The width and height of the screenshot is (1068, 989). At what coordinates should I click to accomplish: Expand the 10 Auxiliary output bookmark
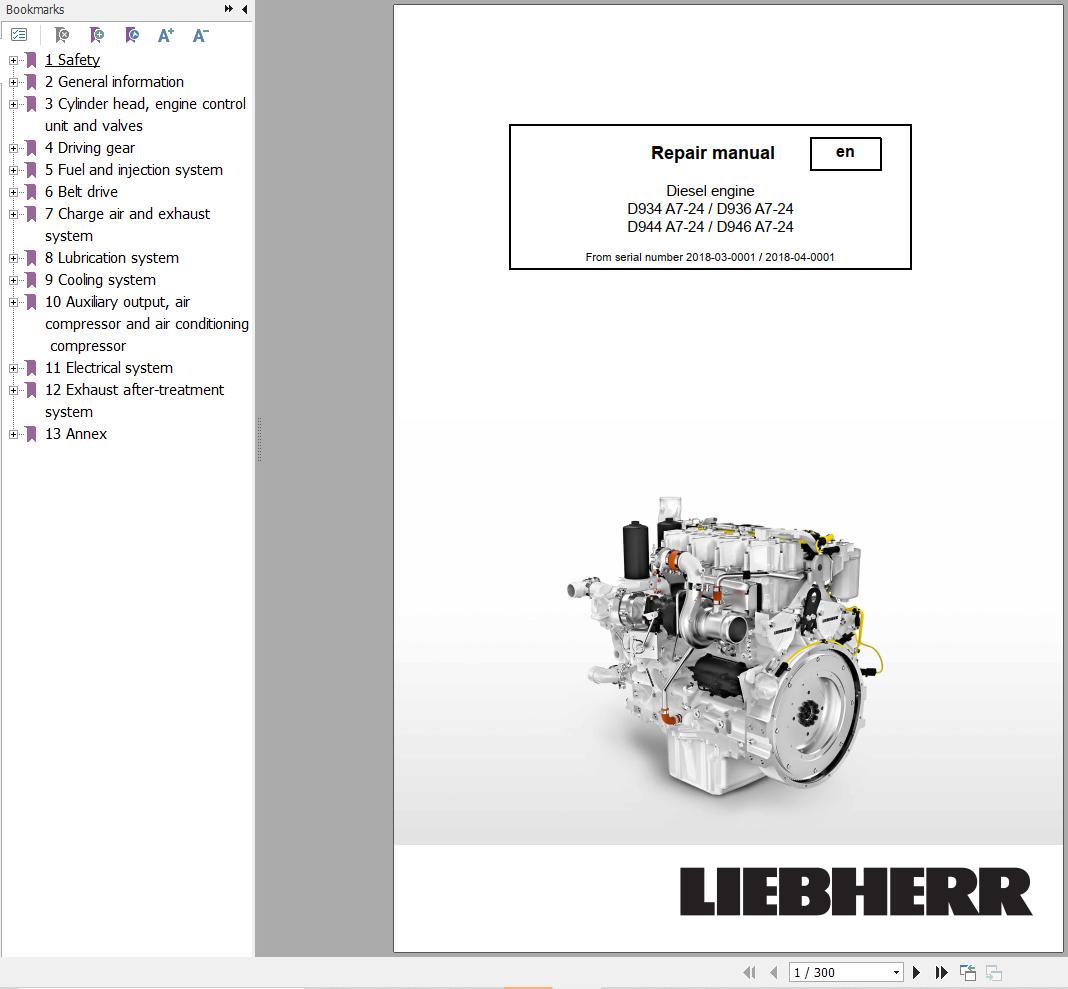tap(13, 302)
